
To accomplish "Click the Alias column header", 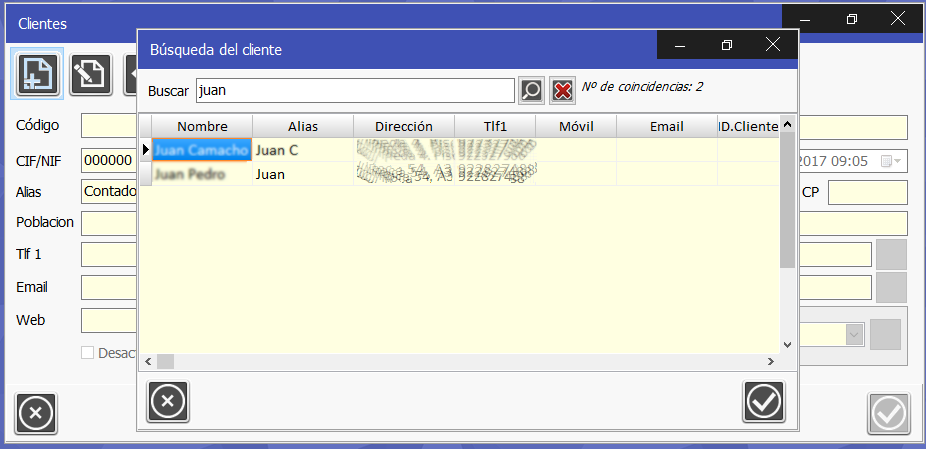I will [302, 126].
